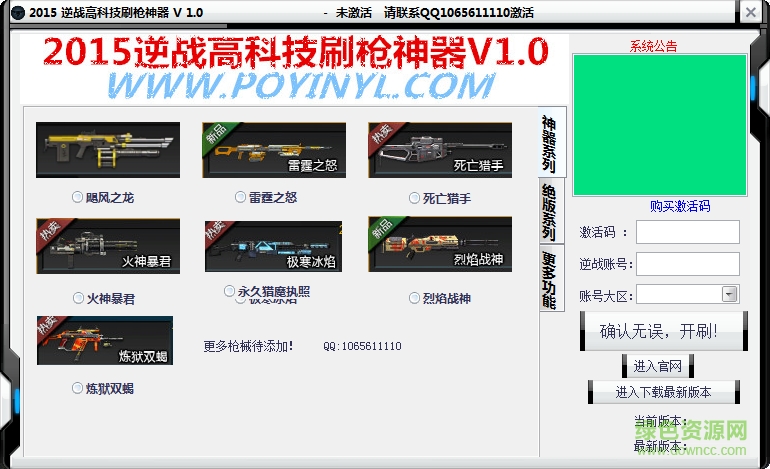Click the 更多枪械待添加! text
770x469 pixels.
click(x=248, y=346)
